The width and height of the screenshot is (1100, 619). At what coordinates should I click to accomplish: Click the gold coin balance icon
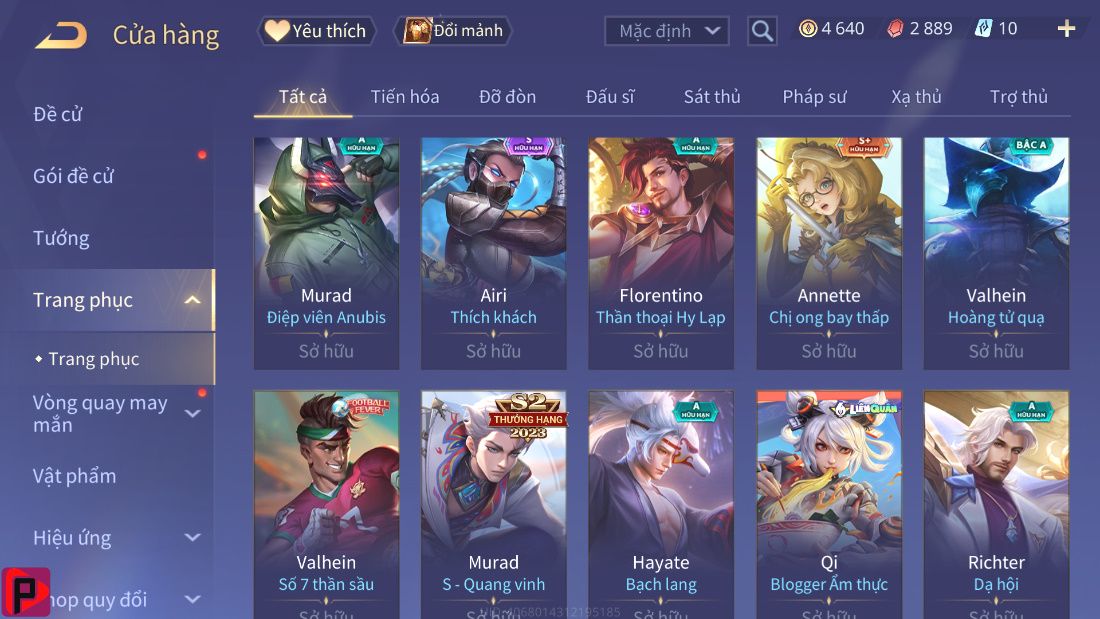pos(808,29)
